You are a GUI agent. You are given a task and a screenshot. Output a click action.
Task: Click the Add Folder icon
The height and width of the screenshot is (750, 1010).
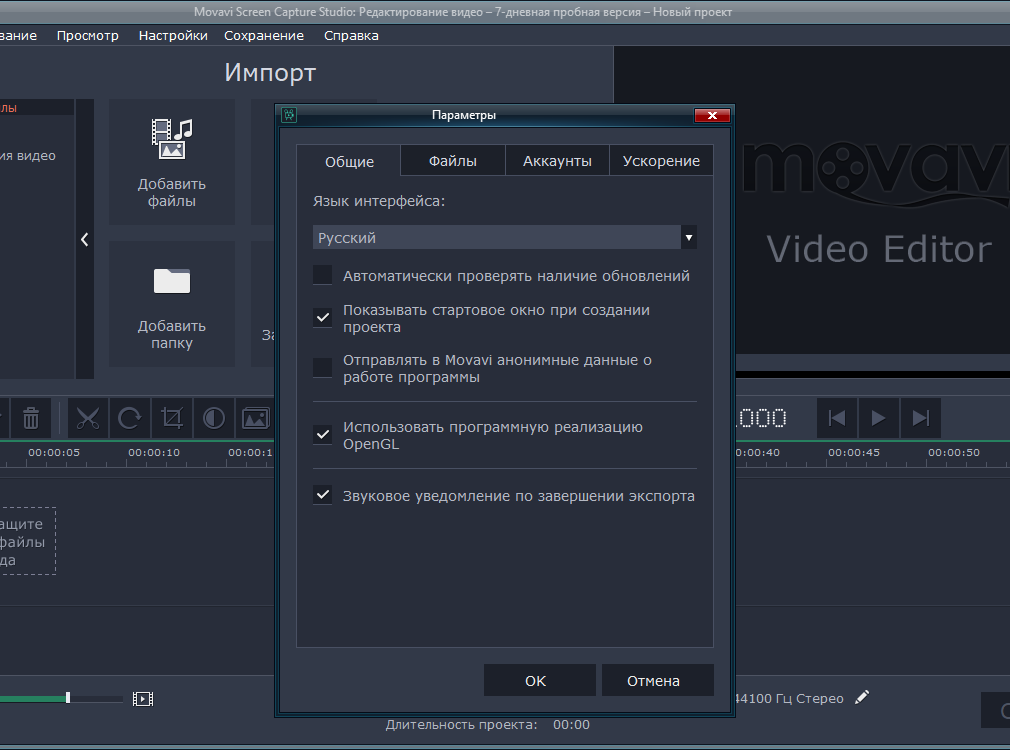click(x=172, y=281)
